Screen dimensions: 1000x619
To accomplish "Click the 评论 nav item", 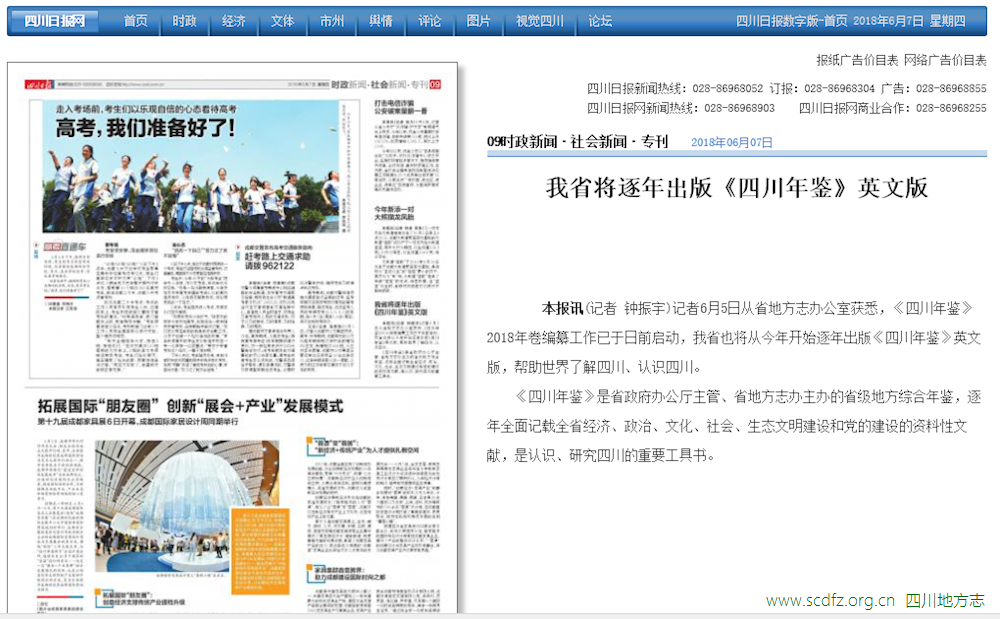I will coord(430,21).
